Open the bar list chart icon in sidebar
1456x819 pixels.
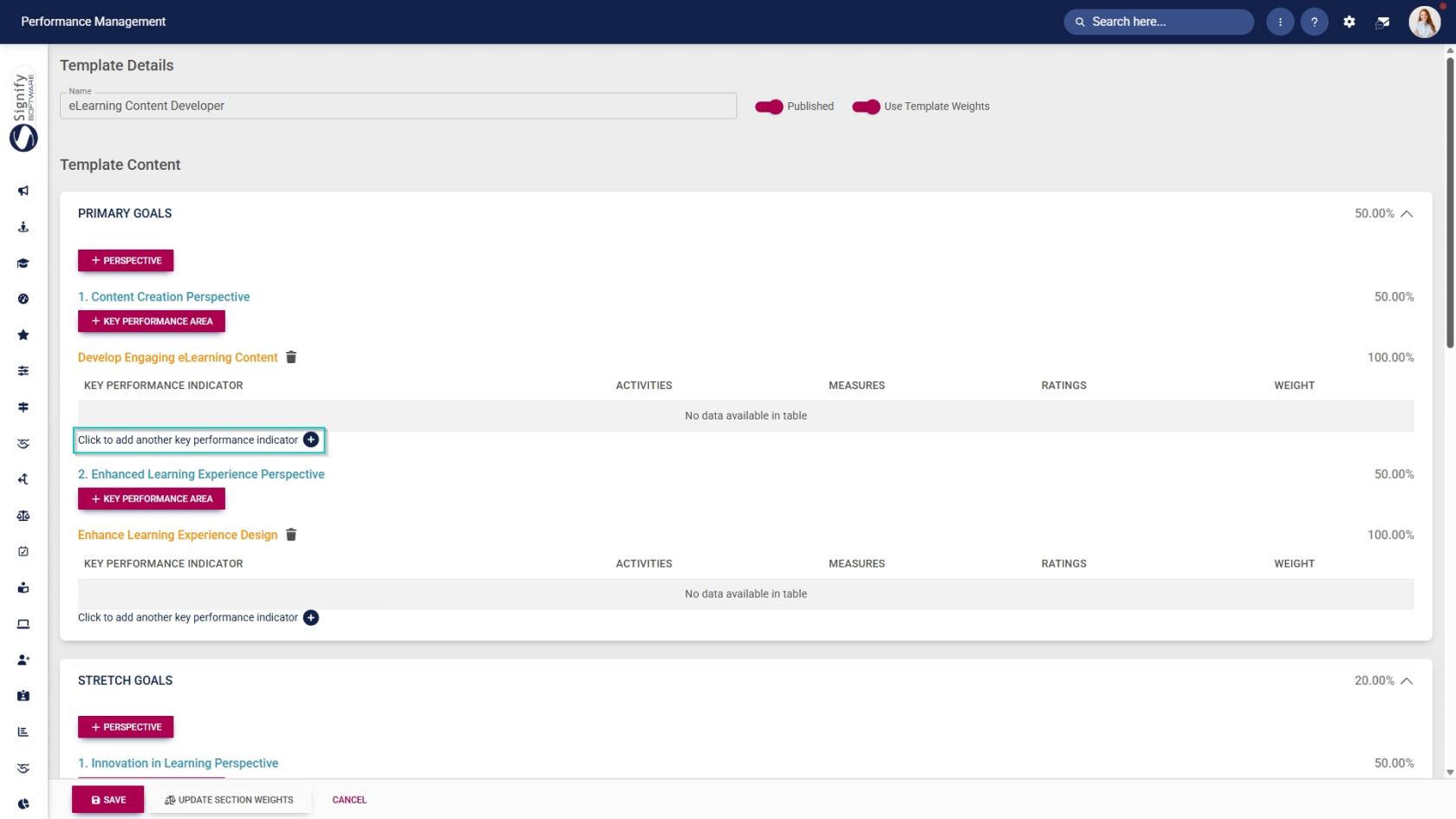23,731
